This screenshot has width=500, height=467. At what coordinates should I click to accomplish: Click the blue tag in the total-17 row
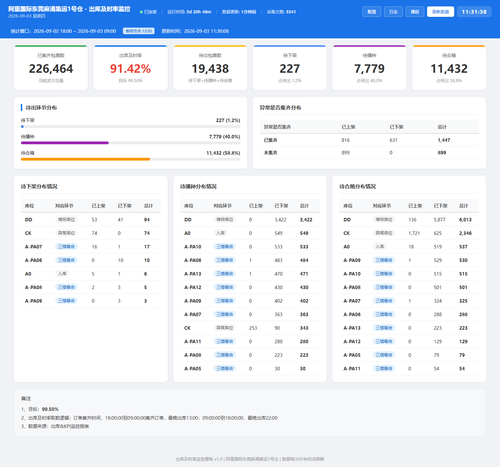point(66,247)
